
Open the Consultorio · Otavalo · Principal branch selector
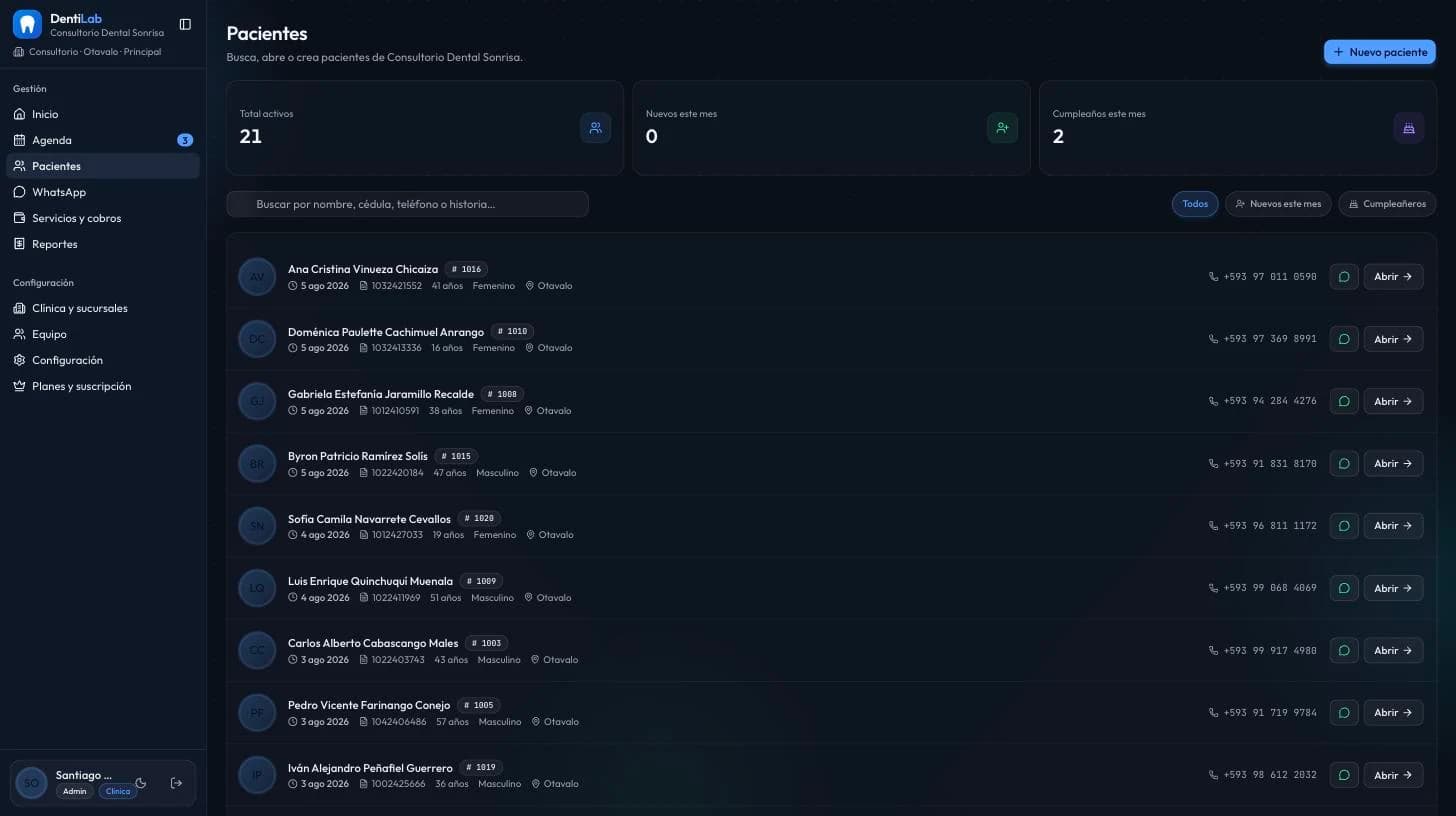point(87,52)
